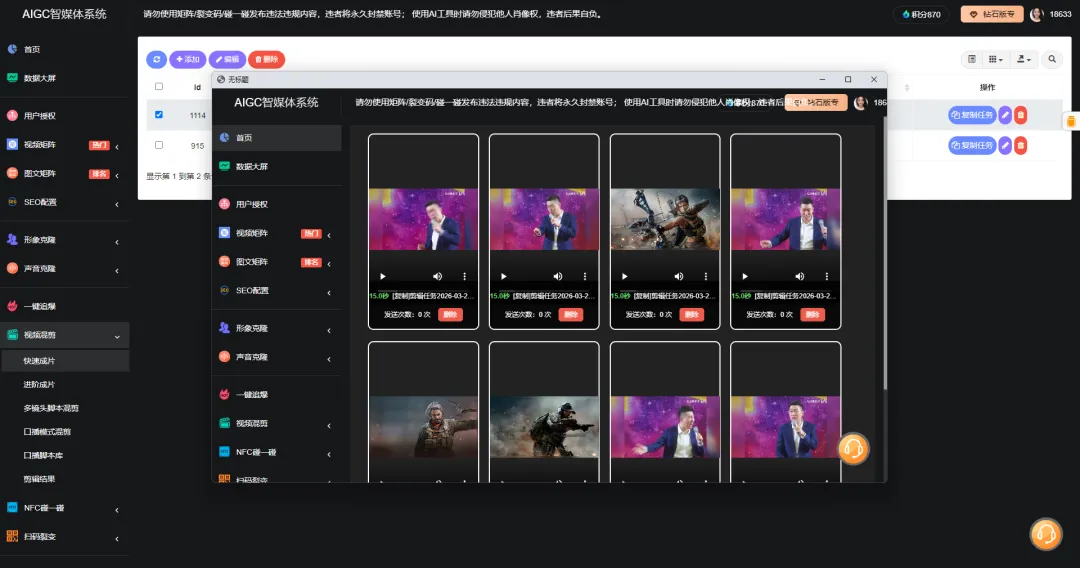Click the 添加 button in main toolbar
1080x568 pixels.
click(x=187, y=59)
